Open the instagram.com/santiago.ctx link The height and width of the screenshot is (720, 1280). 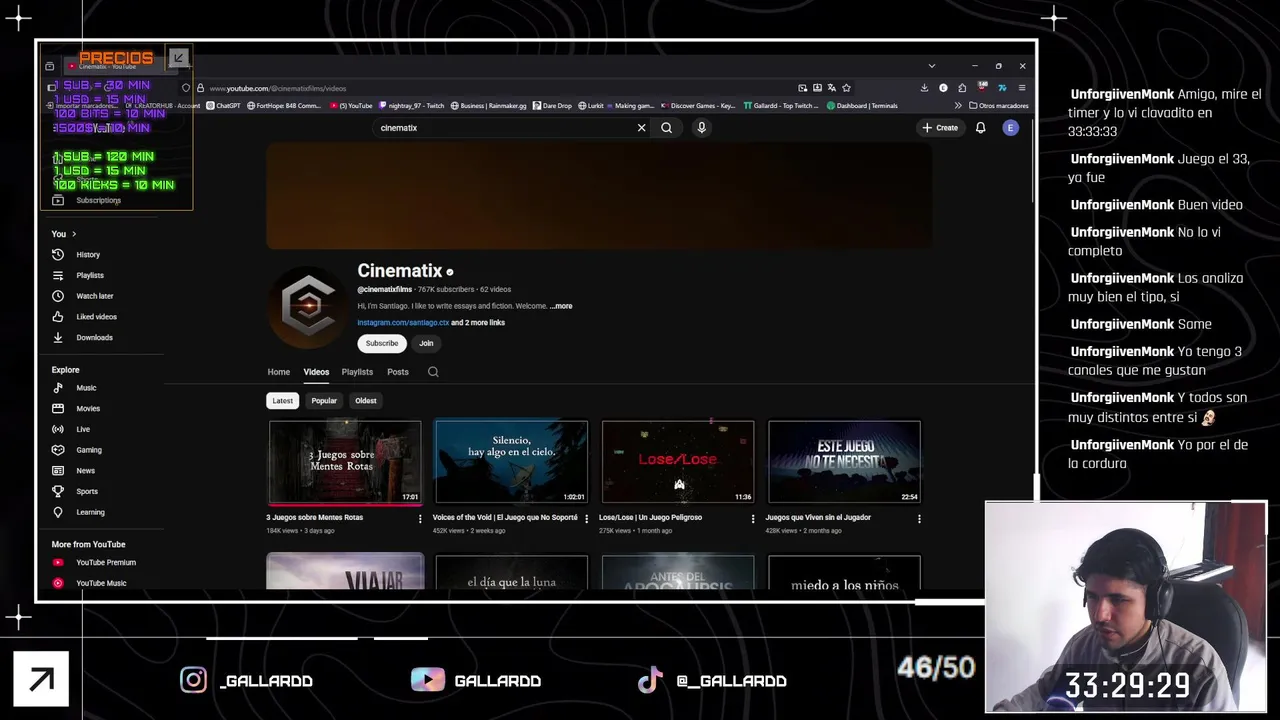[x=403, y=323]
